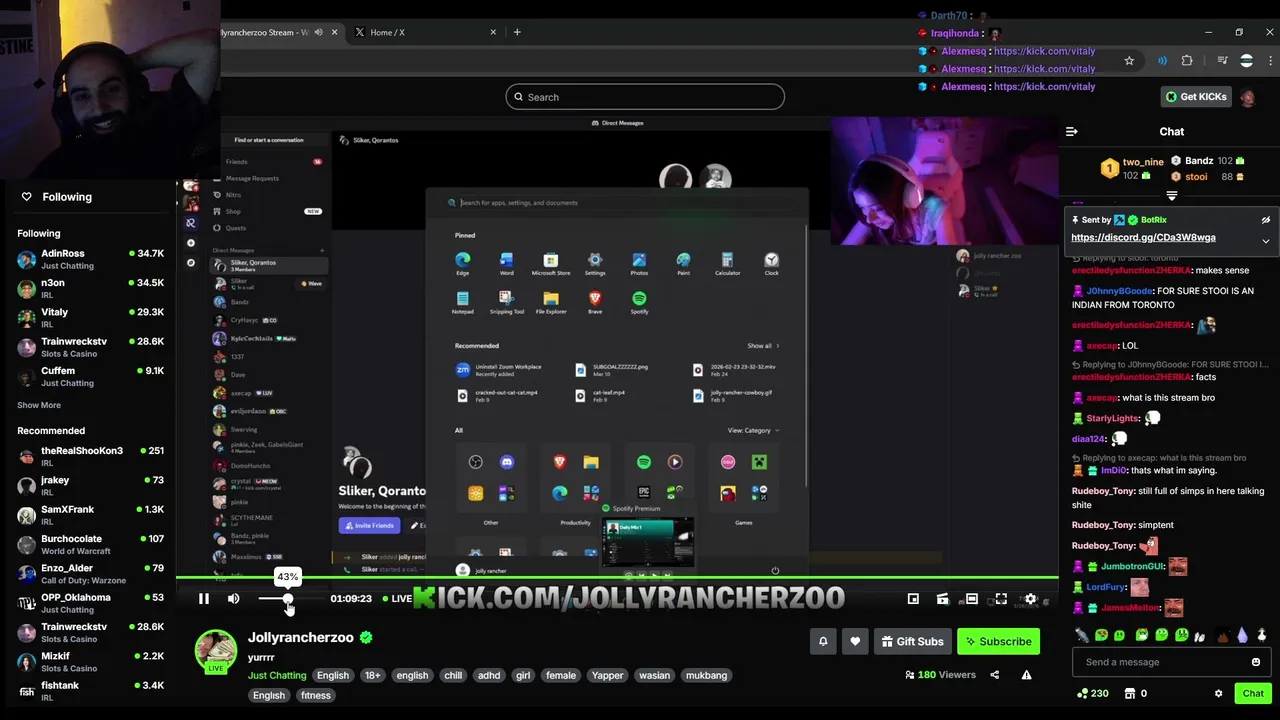This screenshot has width=1280, height=720.
Task: Pause the live stream playback
Action: 203,599
